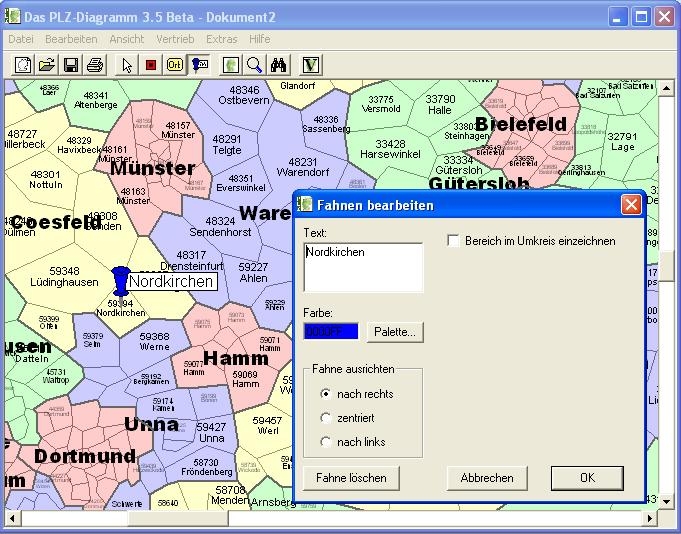
Task: Select 'nach links' flag alignment option
Action: 326,442
